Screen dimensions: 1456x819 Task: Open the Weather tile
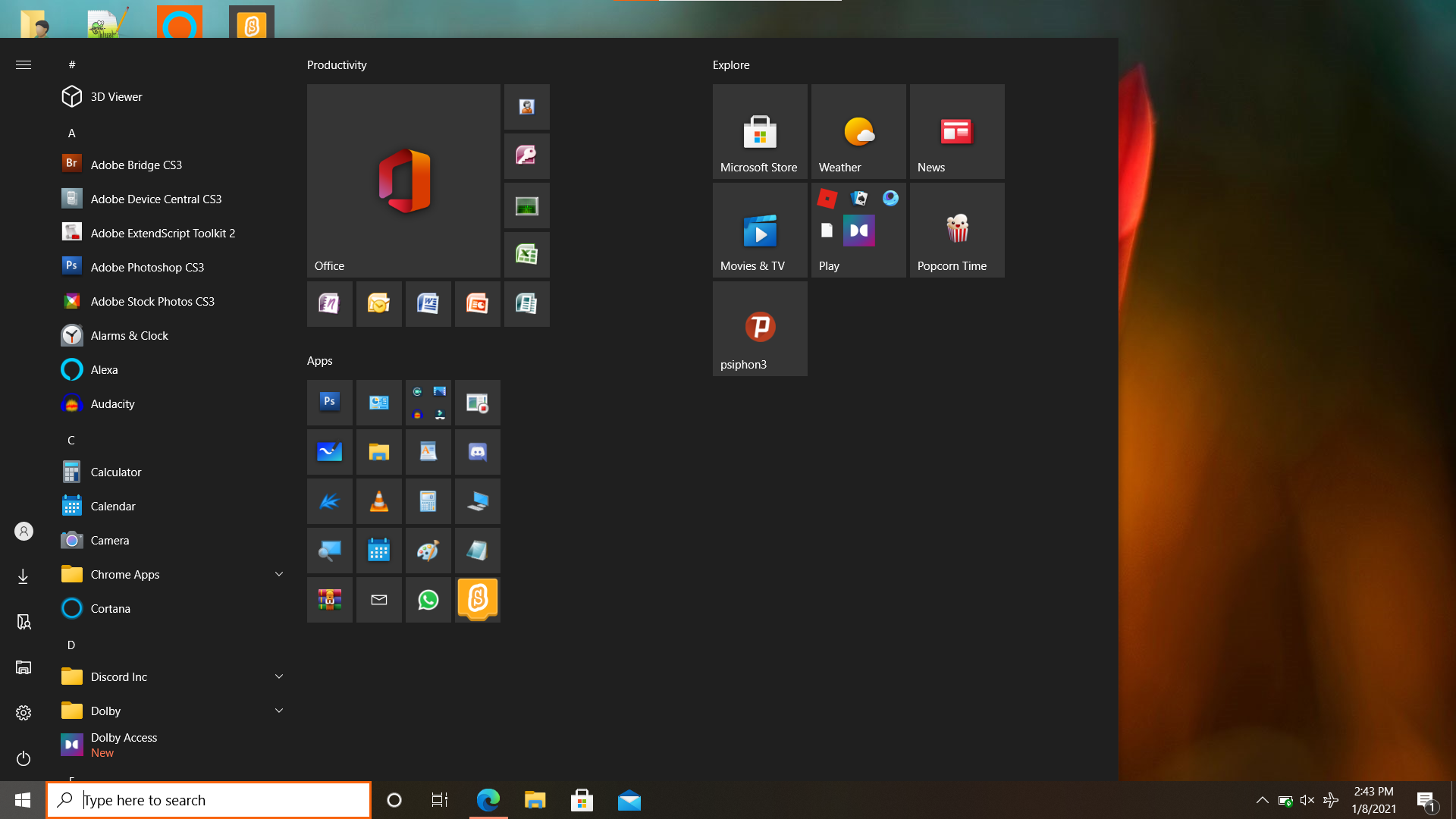tap(858, 131)
